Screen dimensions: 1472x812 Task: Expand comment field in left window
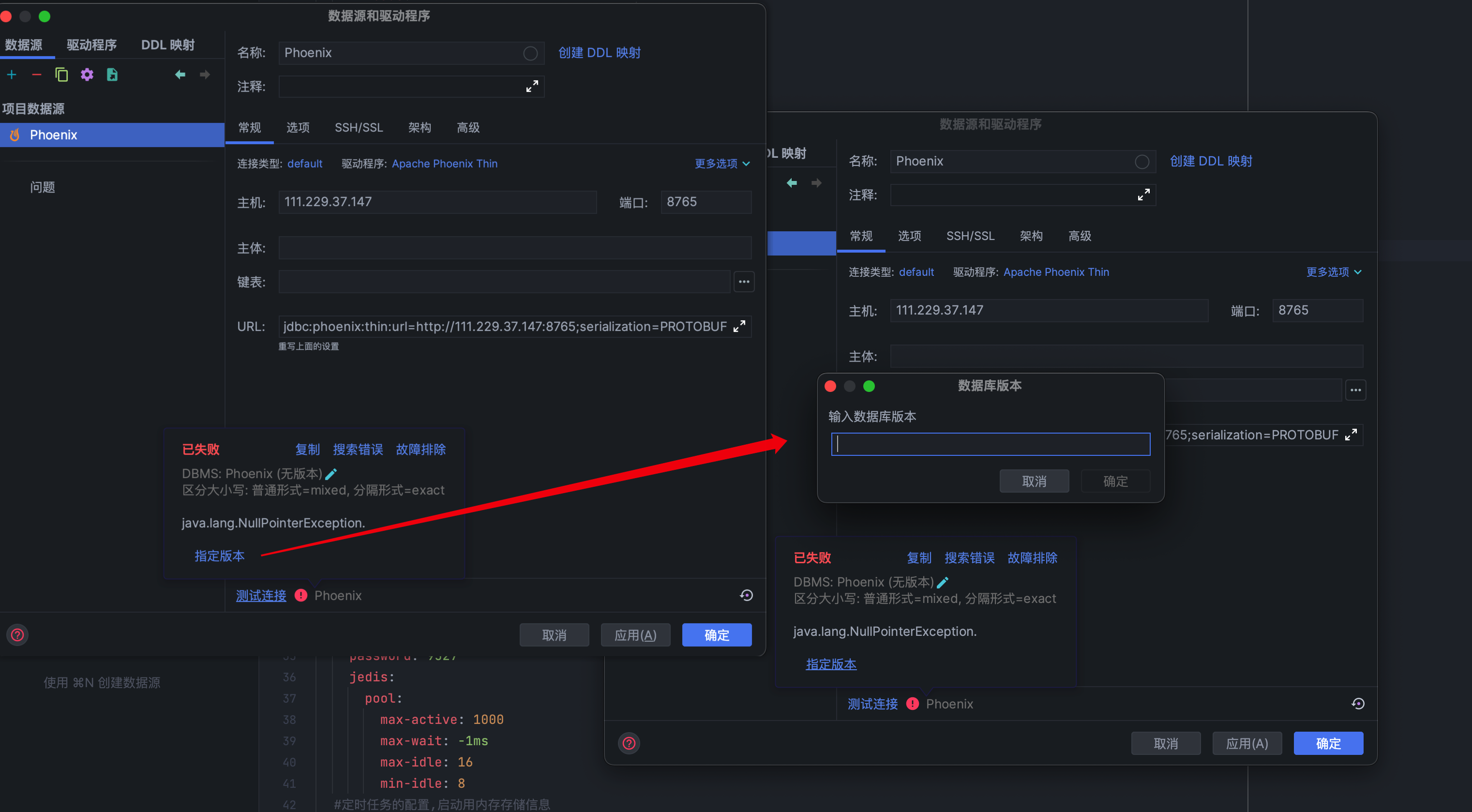coord(532,86)
